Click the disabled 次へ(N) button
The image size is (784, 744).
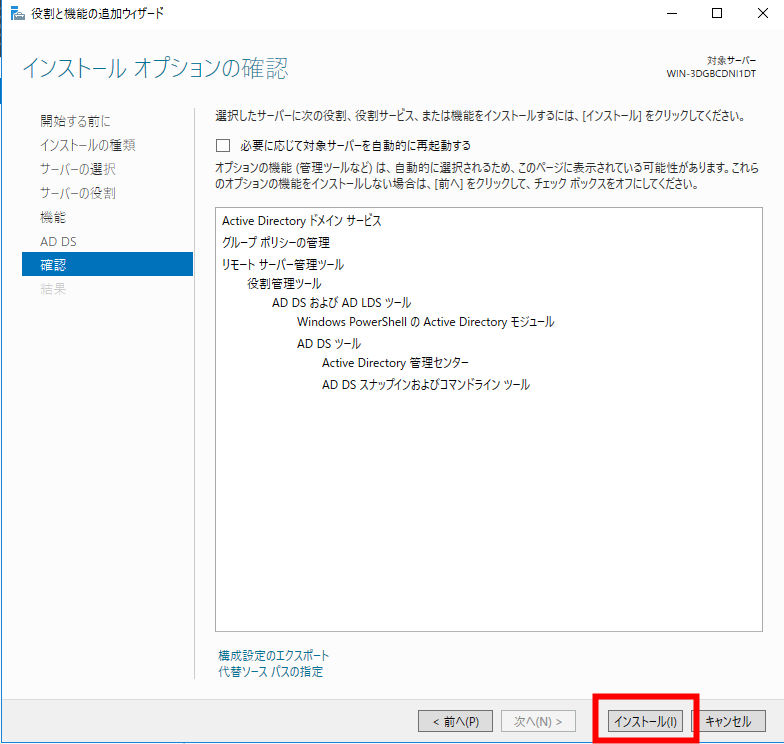point(538,721)
